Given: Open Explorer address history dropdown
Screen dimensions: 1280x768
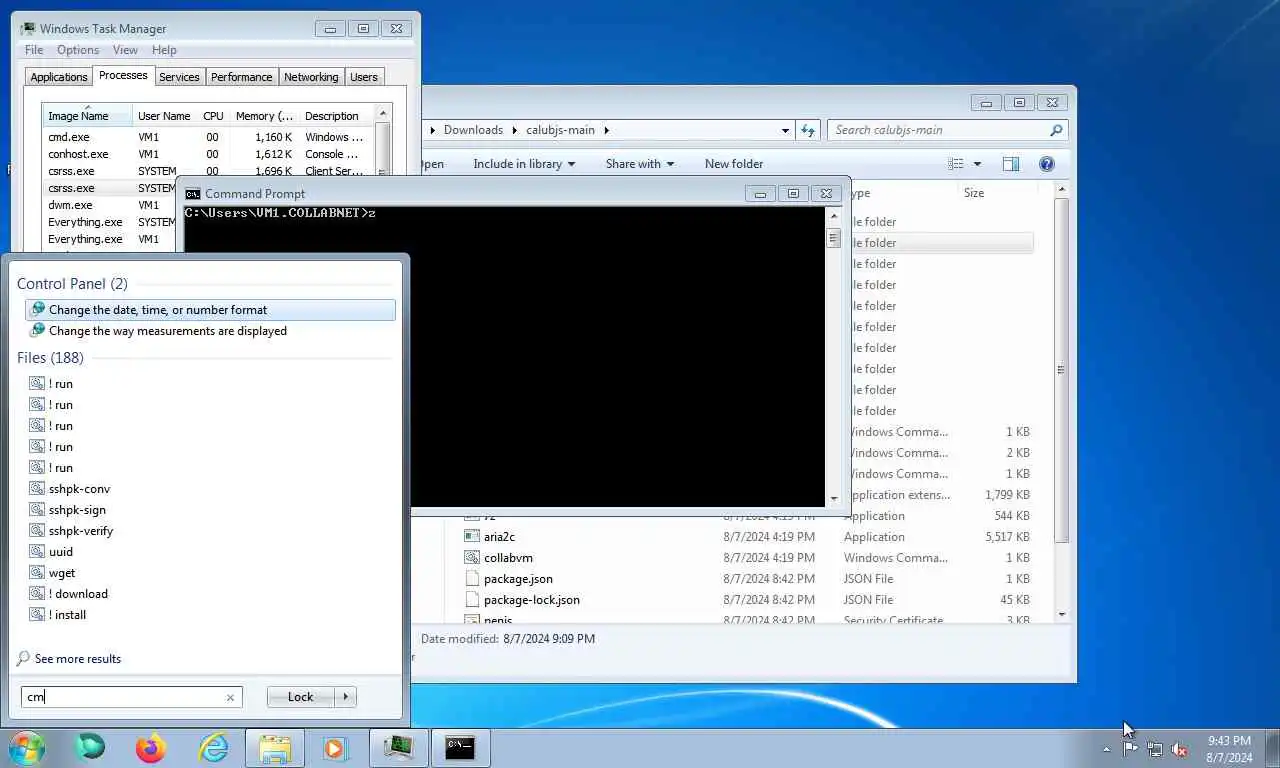Looking at the screenshot, I should pyautogui.click(x=785, y=130).
